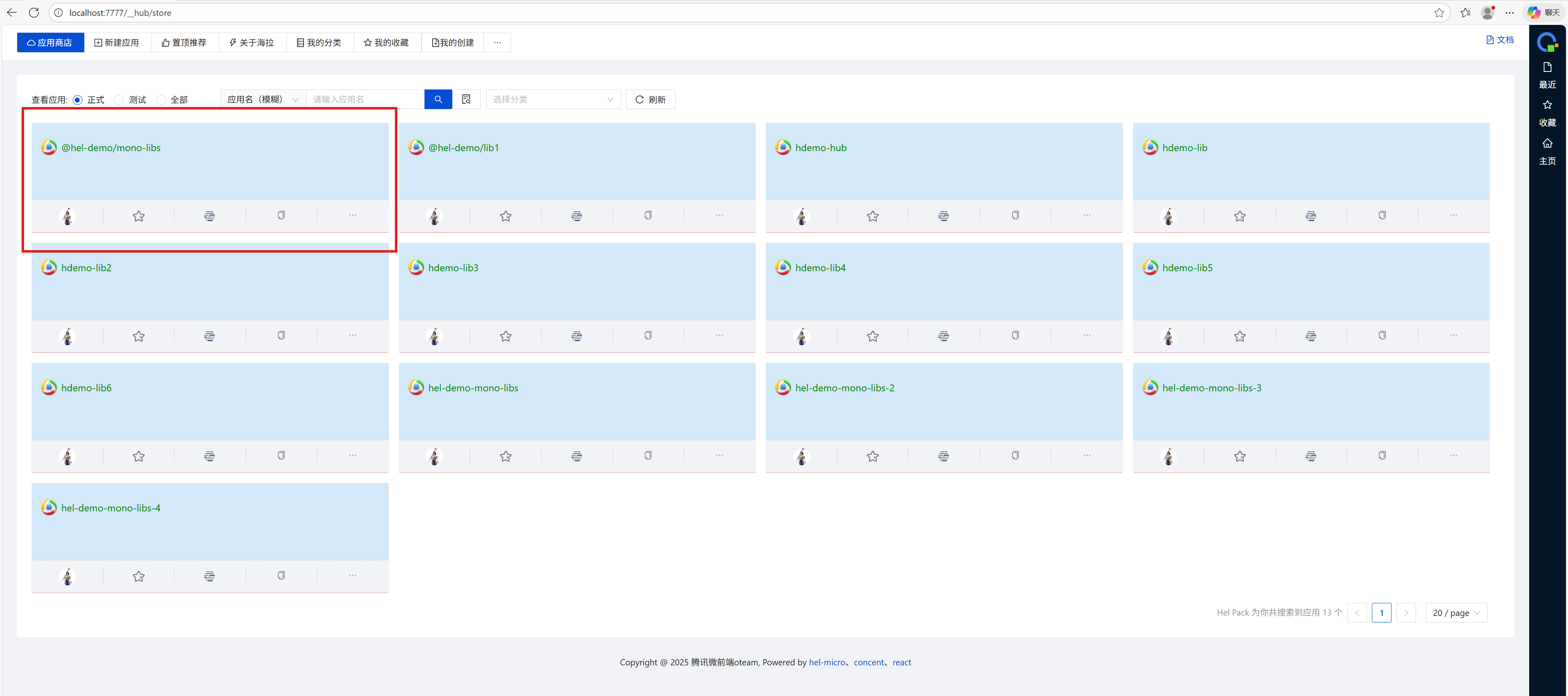Expand the 应用名（模糊）search type dropdown
This screenshot has width=1568, height=696.
[262, 99]
